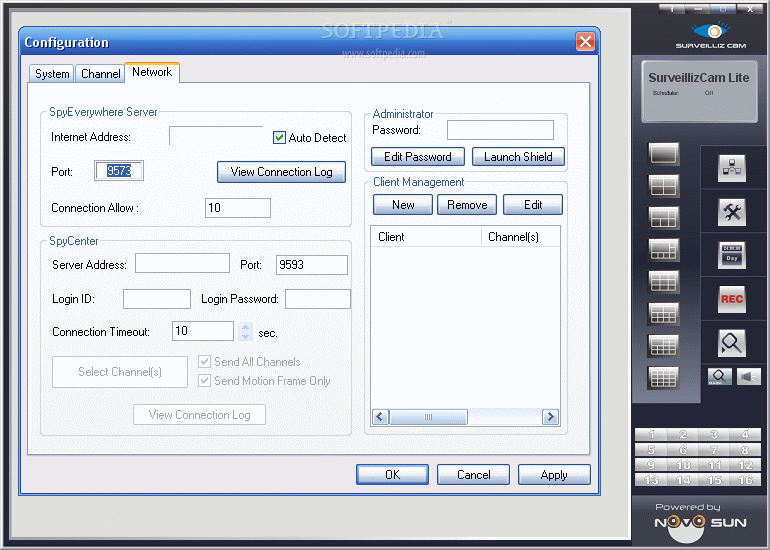Choose the seventh screen layout icon
770x550 pixels.
[x=663, y=346]
